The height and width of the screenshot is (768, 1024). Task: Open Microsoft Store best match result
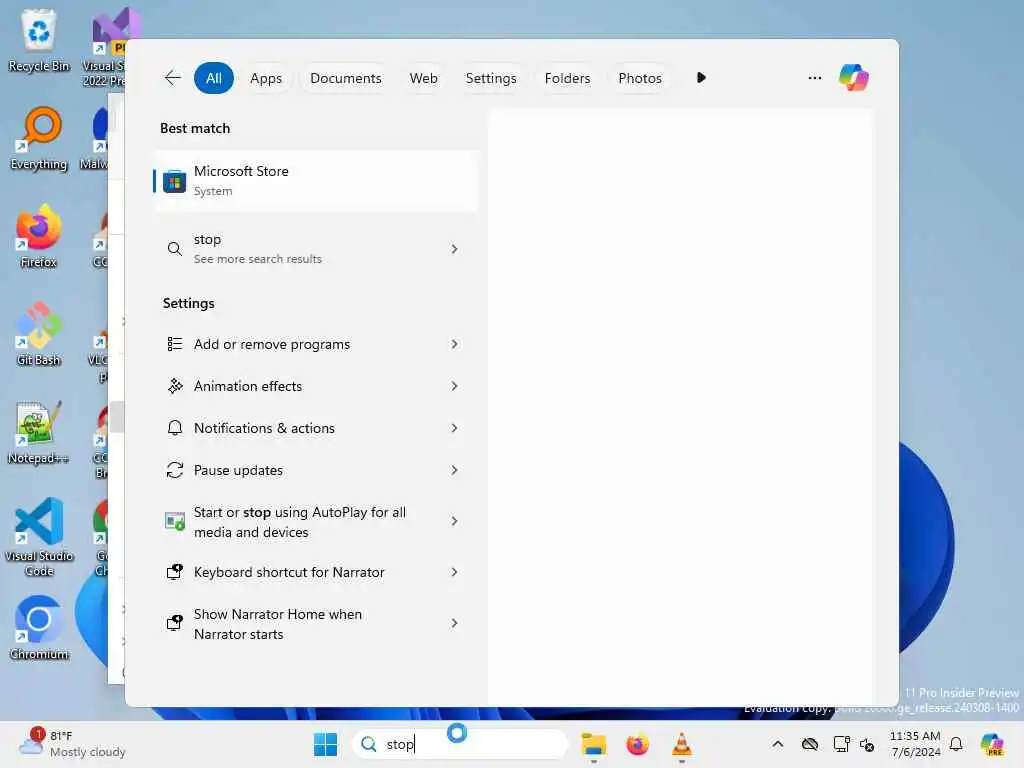[315, 181]
